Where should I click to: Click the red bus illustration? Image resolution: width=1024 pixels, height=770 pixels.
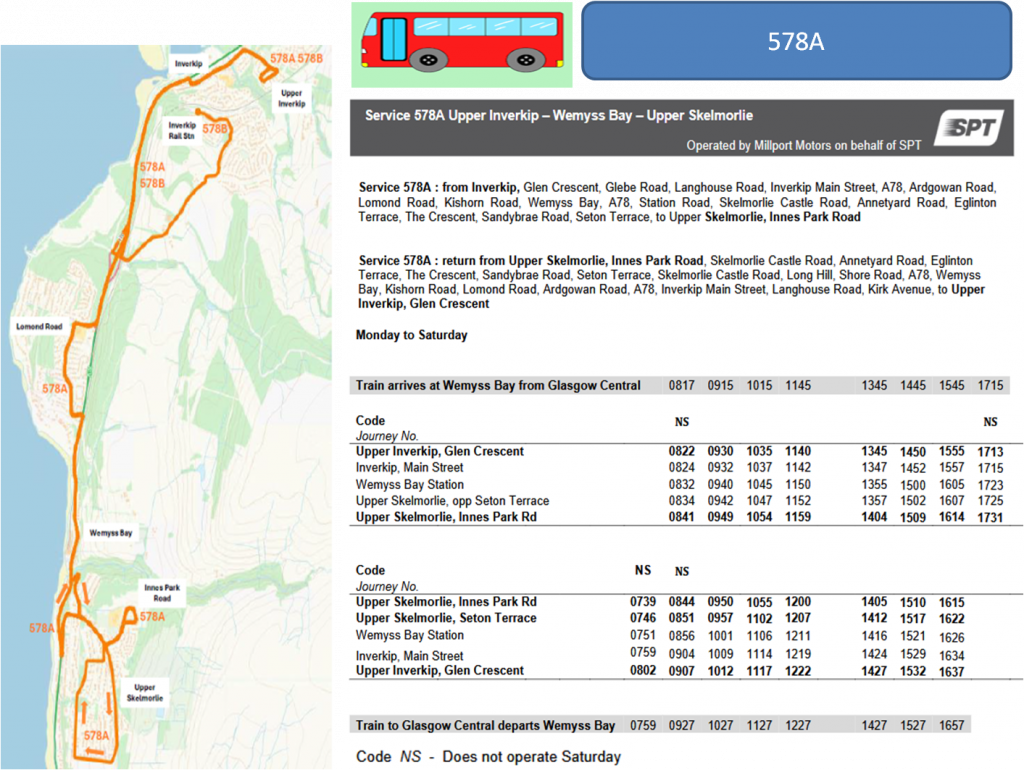[x=462, y=44]
